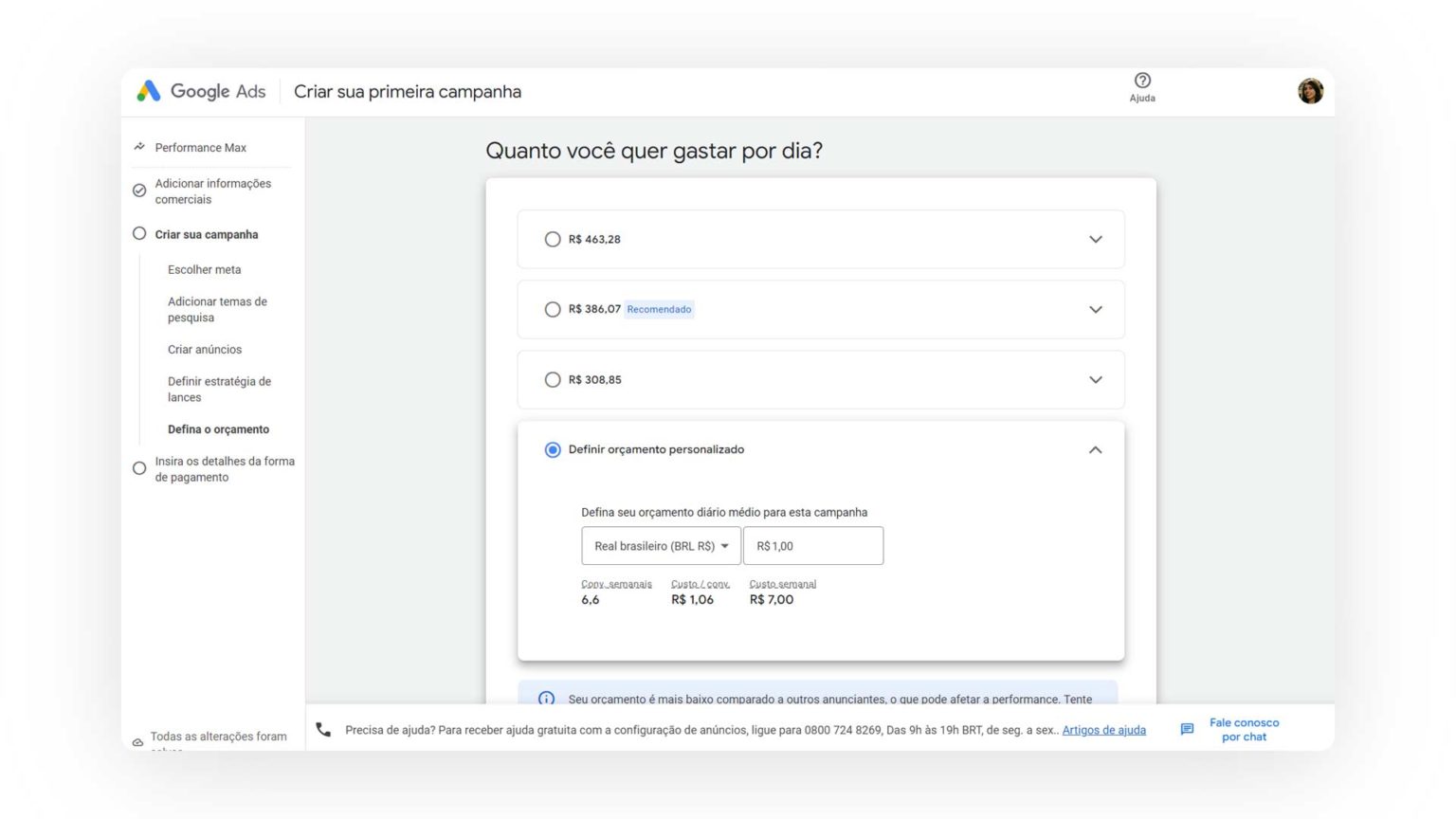Click the daily budget amount field

pos(813,546)
